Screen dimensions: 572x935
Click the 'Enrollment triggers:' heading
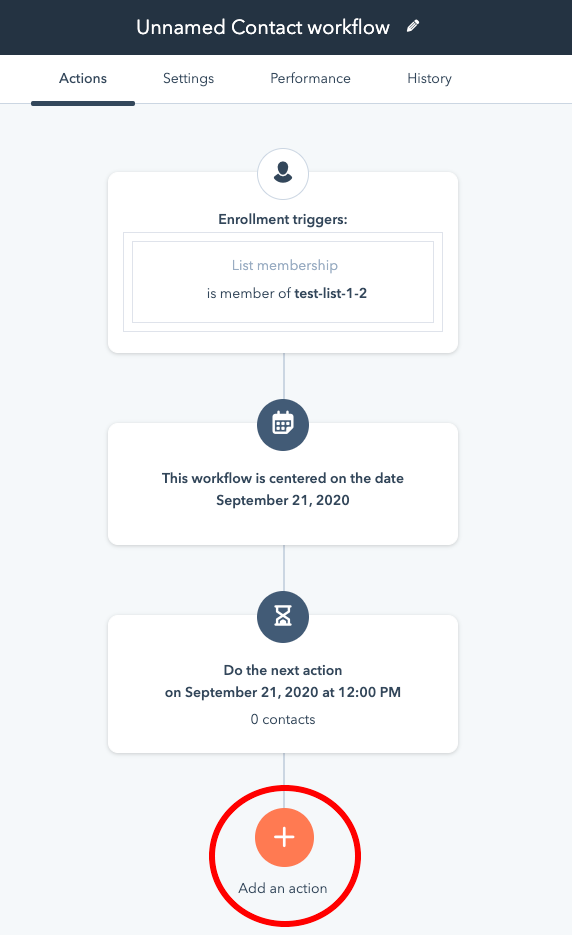[283, 219]
